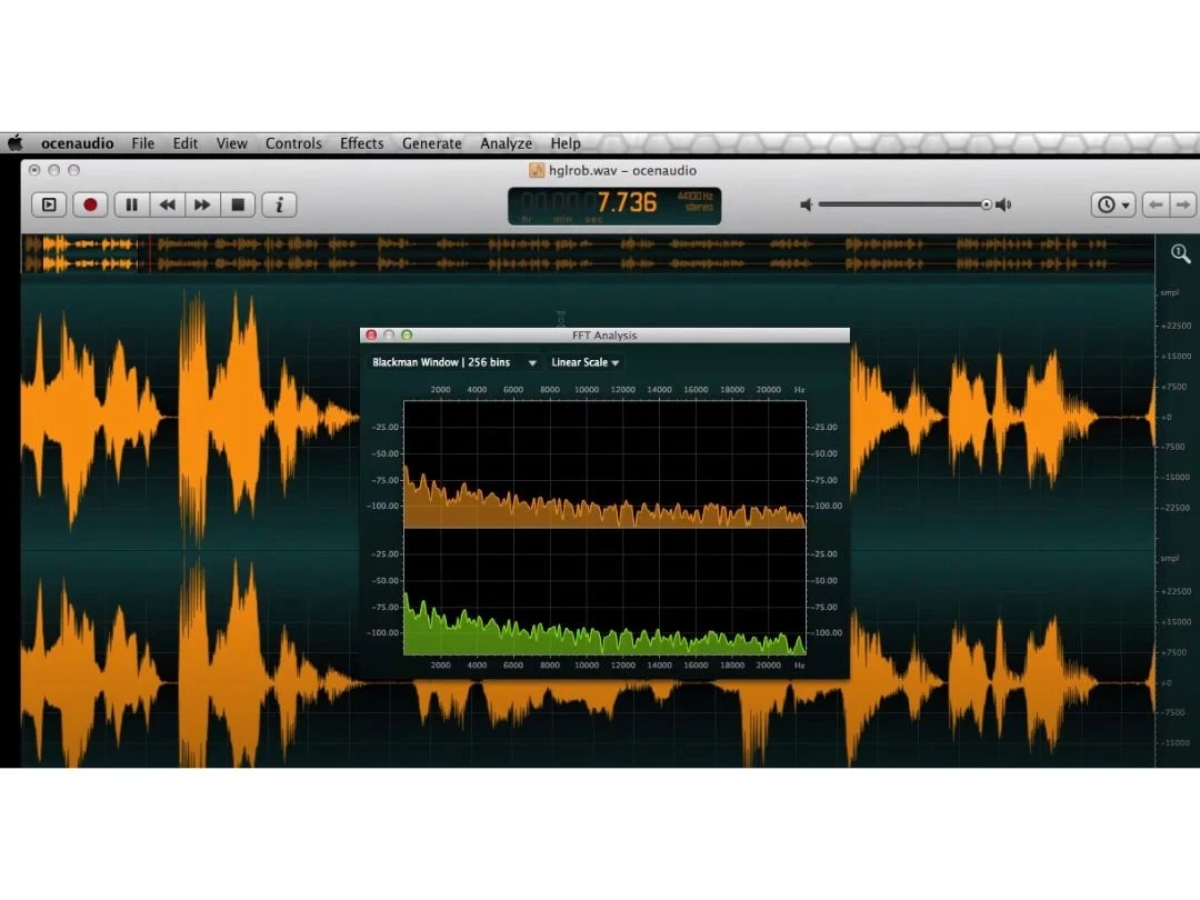
Task: Click the orange FFT spectrum graph
Action: click(x=604, y=464)
